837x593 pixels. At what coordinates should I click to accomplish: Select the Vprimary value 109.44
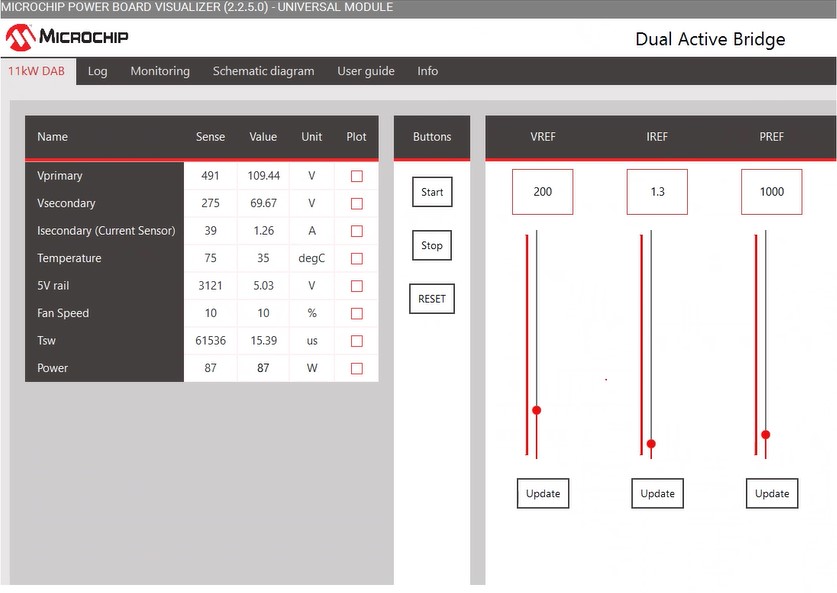(264, 176)
